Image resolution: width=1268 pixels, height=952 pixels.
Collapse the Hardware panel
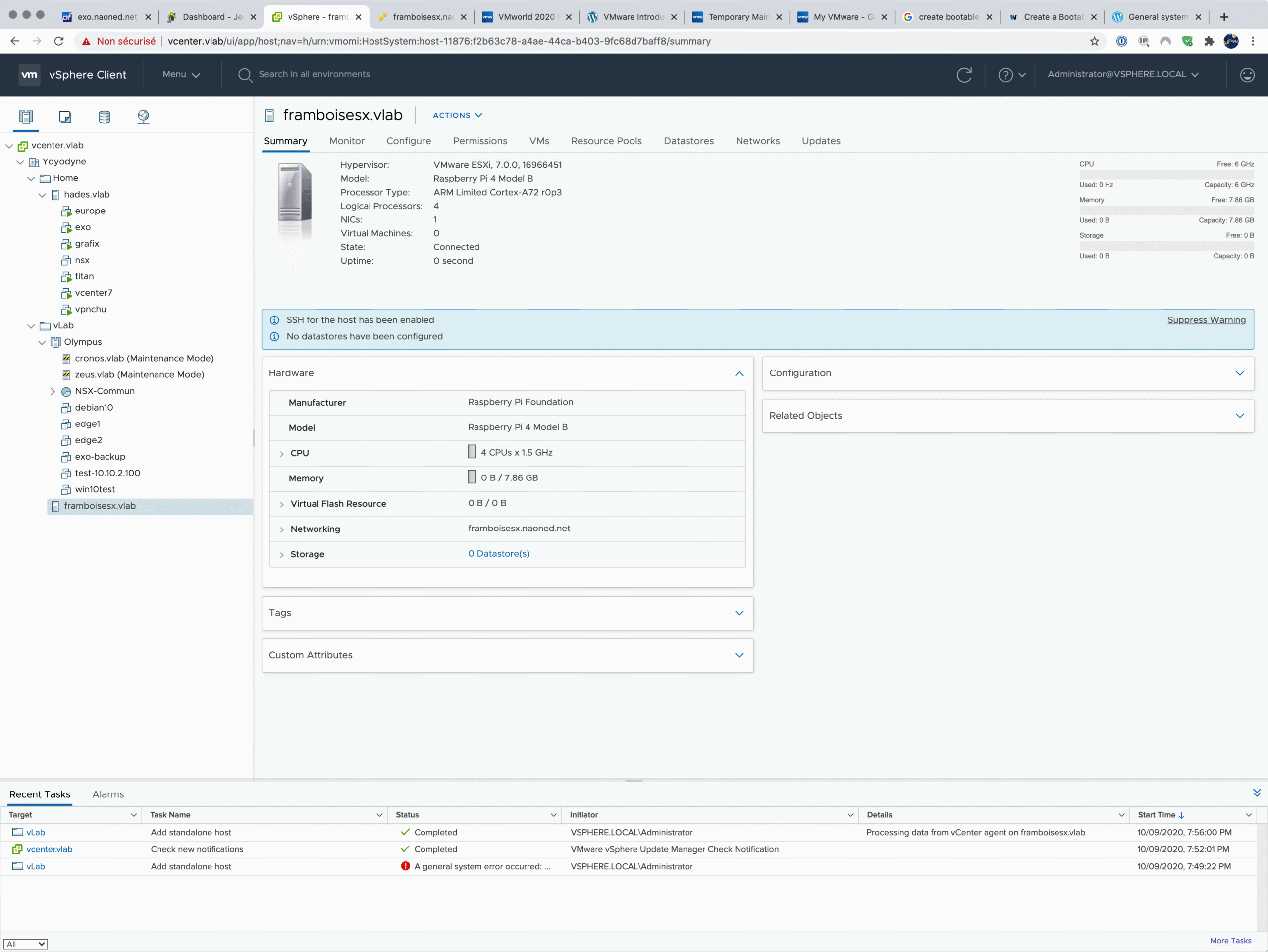click(x=739, y=373)
